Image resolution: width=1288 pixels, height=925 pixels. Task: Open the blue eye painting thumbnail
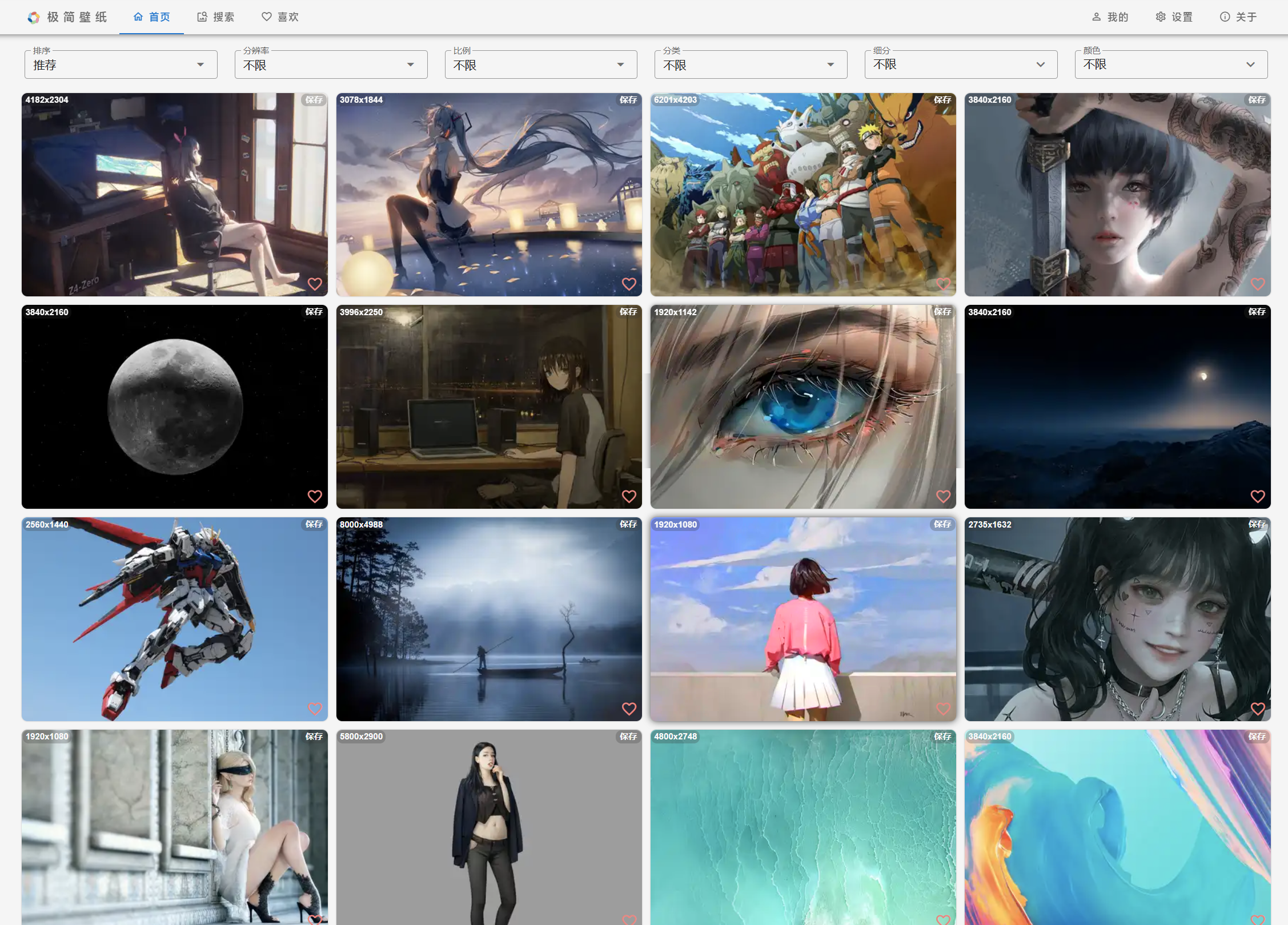point(803,407)
